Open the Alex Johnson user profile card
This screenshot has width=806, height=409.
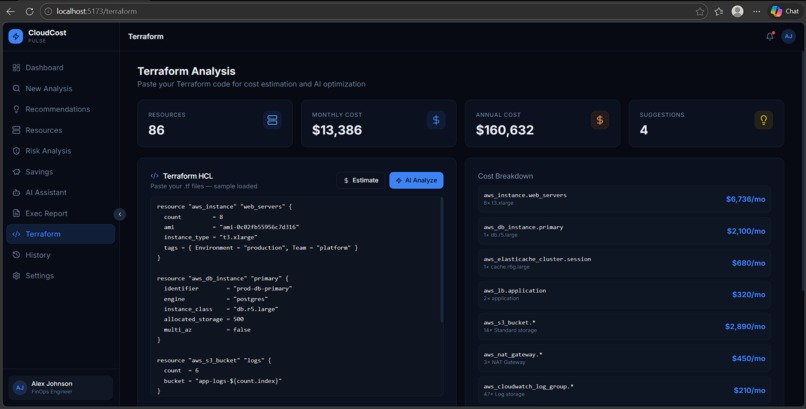[61, 387]
